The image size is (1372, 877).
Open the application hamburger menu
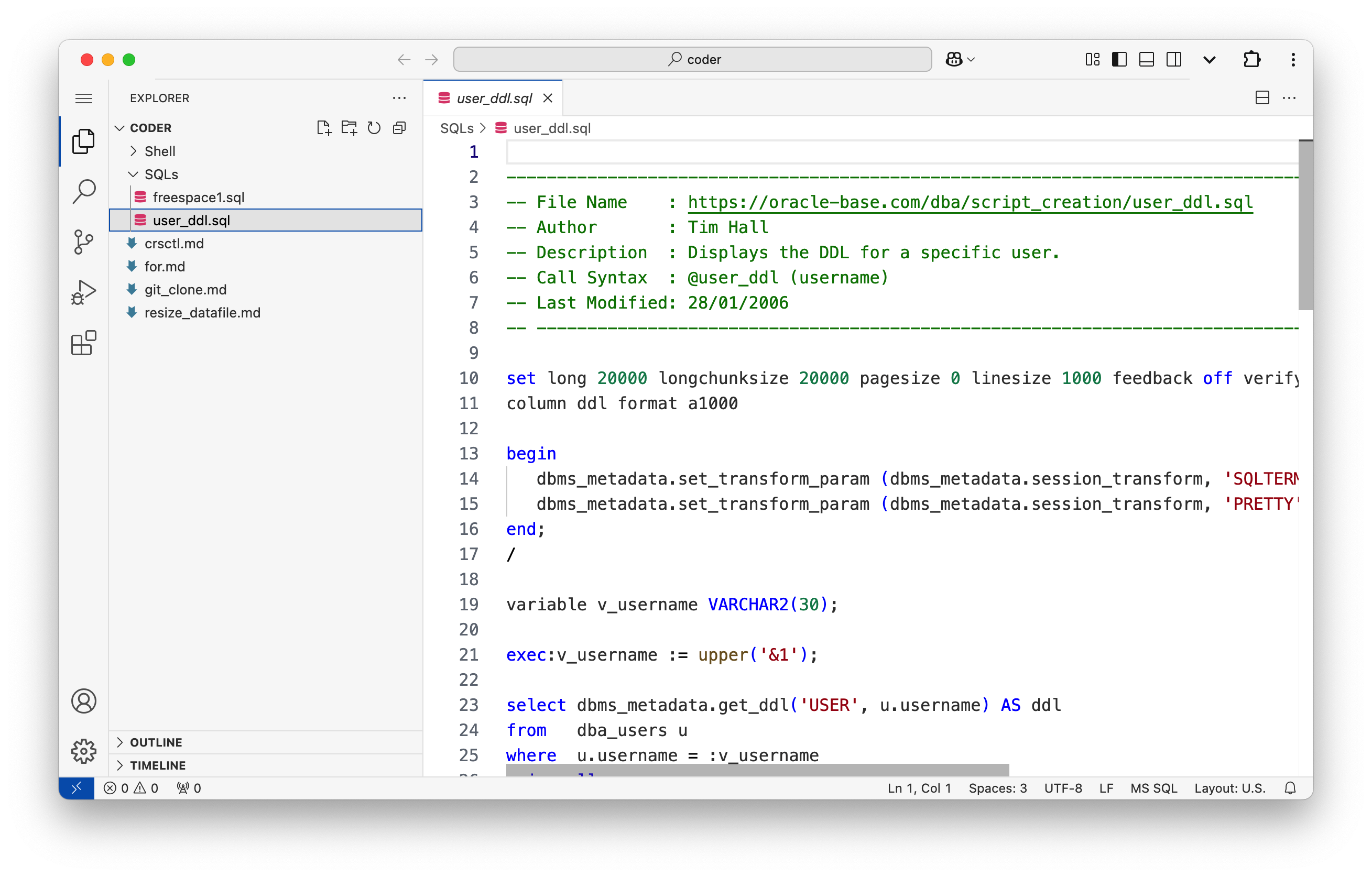click(x=84, y=98)
